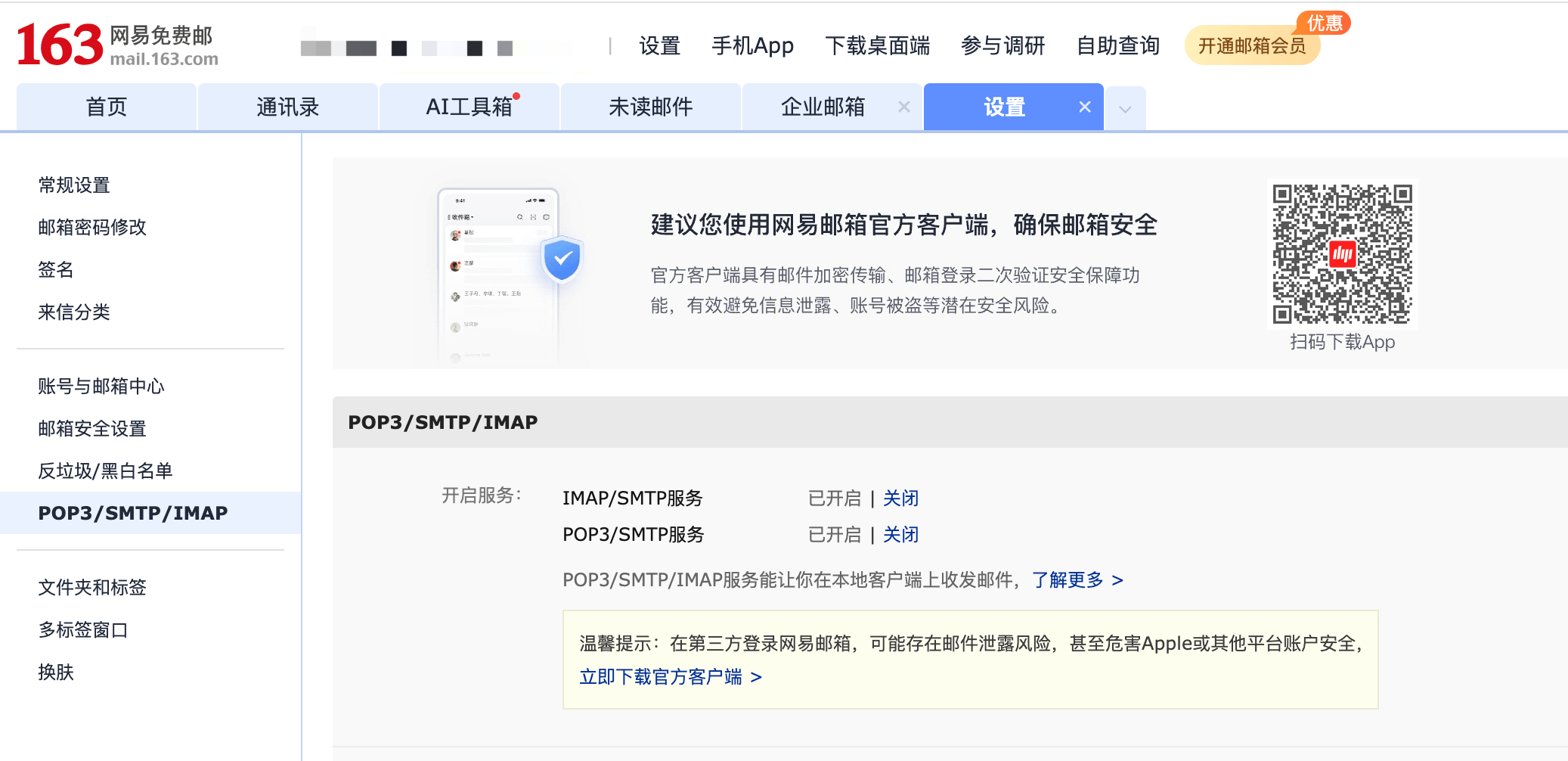
Task: Select 多标签窗口 in the sidebar
Action: [83, 630]
